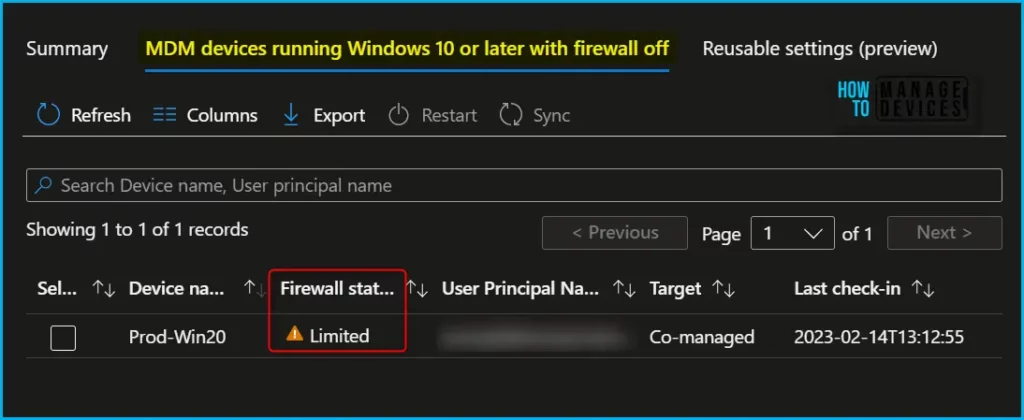The width and height of the screenshot is (1024, 420).
Task: Focus the Search Device name input field
Action: tap(514, 186)
